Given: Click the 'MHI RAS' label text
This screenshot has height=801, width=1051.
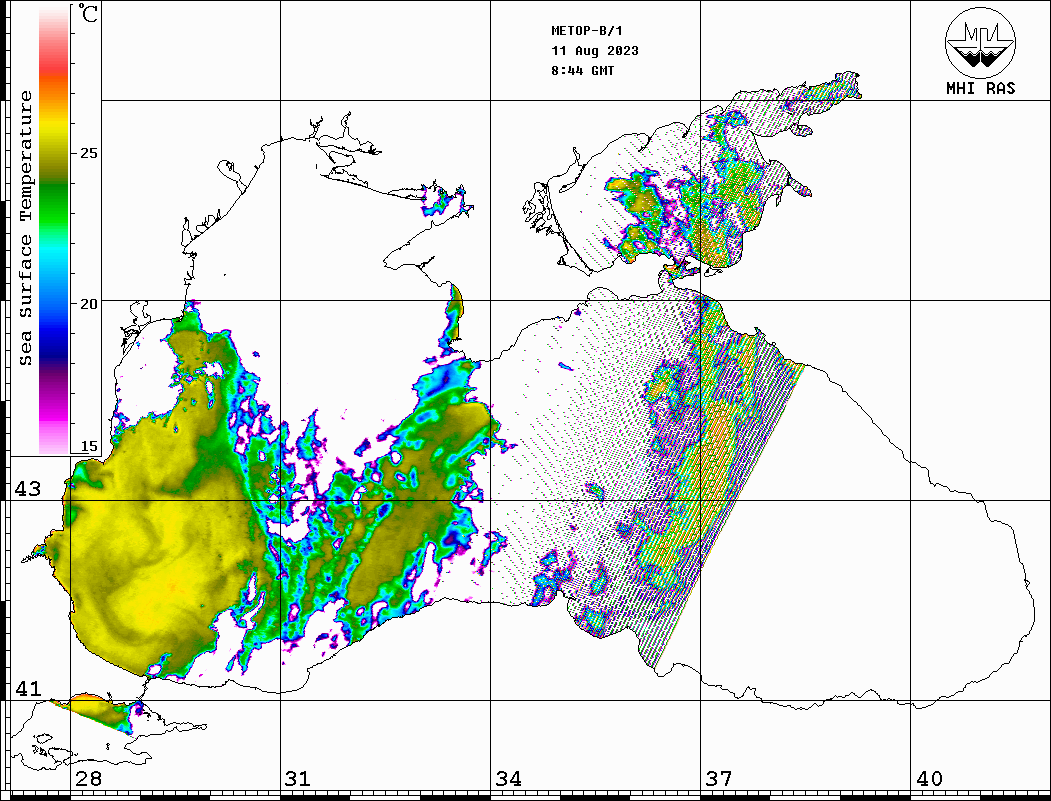Looking at the screenshot, I should click(x=980, y=88).
